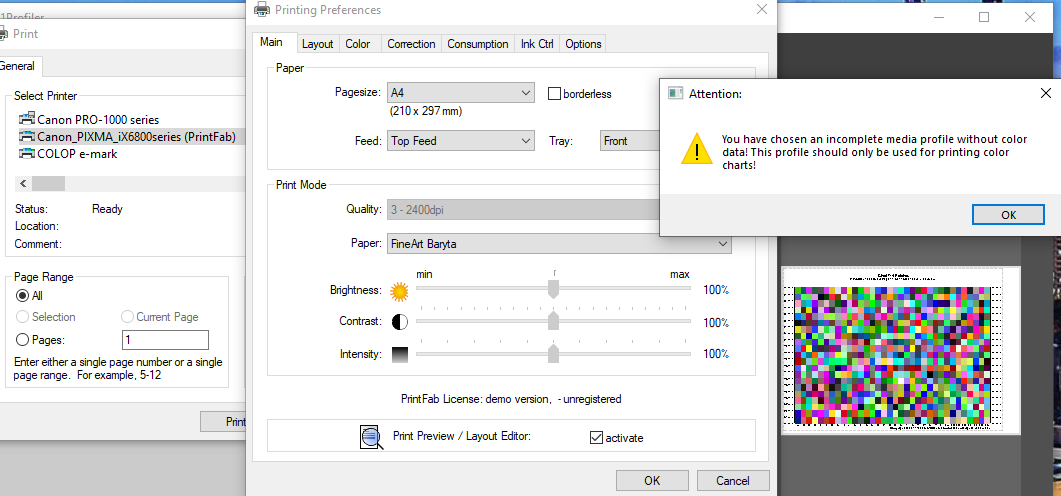Image resolution: width=1061 pixels, height=496 pixels.
Task: Click OK in the Attention dialog
Action: pos(1008,215)
